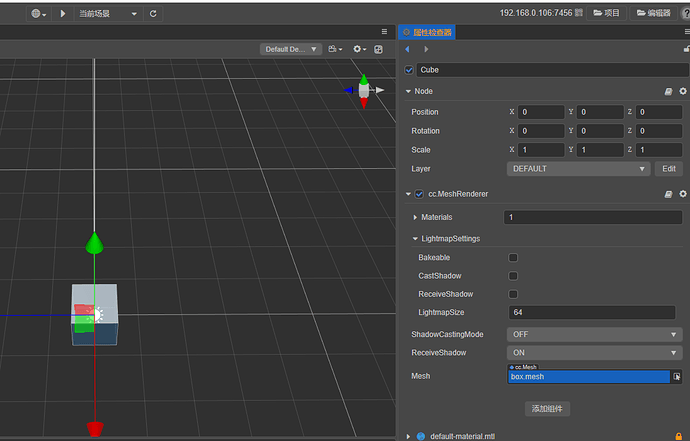
Task: Open the scene camera settings icon
Action: (335, 49)
